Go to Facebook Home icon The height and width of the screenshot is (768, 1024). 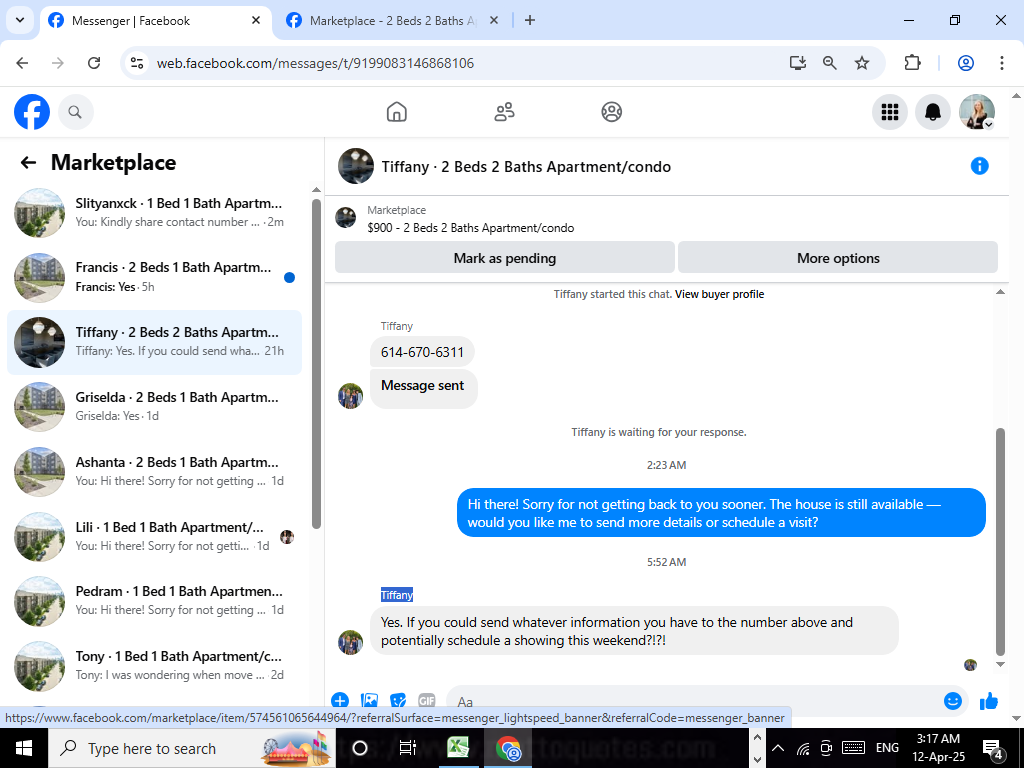[396, 112]
